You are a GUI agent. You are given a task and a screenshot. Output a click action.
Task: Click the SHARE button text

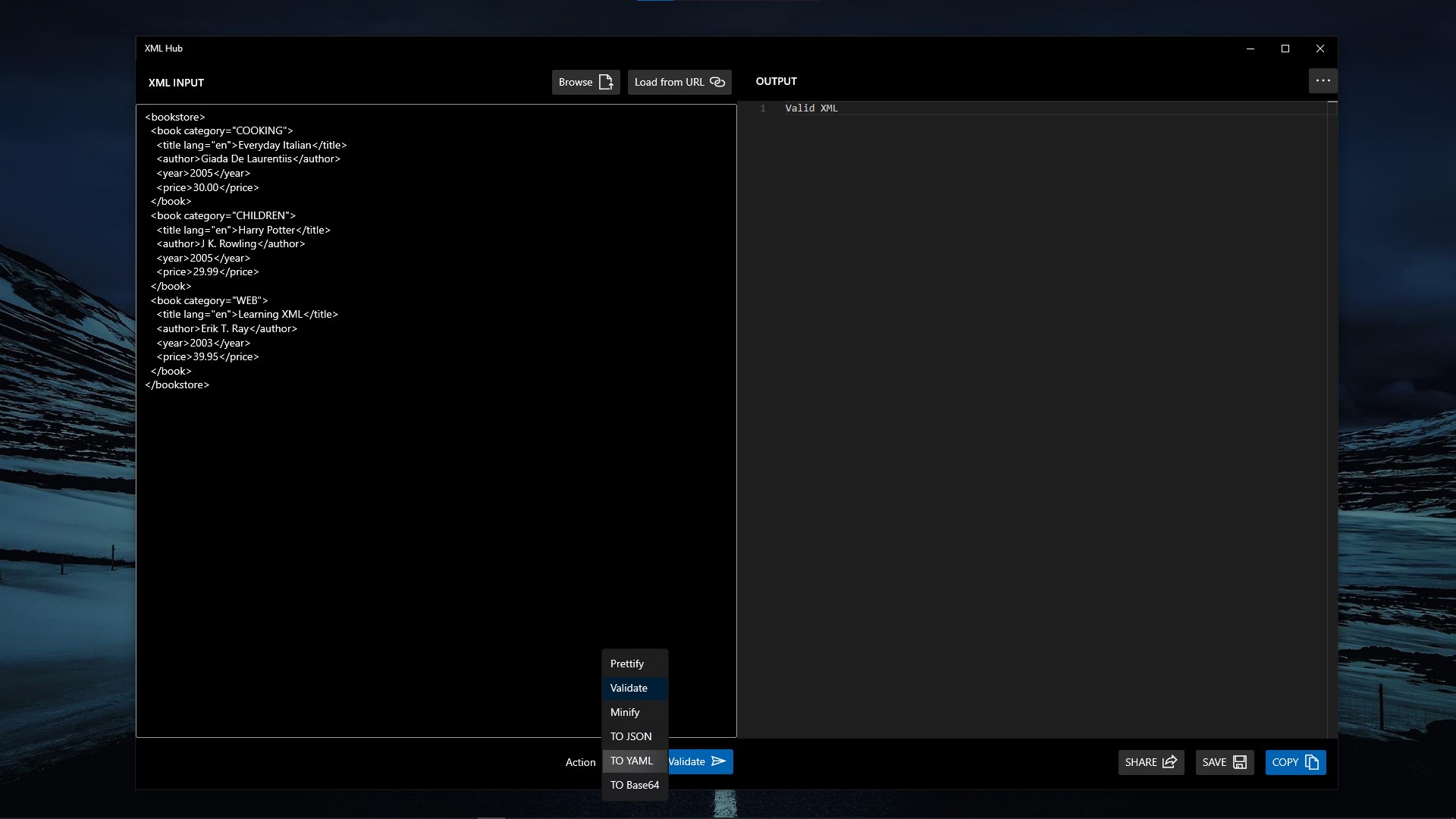click(x=1141, y=762)
